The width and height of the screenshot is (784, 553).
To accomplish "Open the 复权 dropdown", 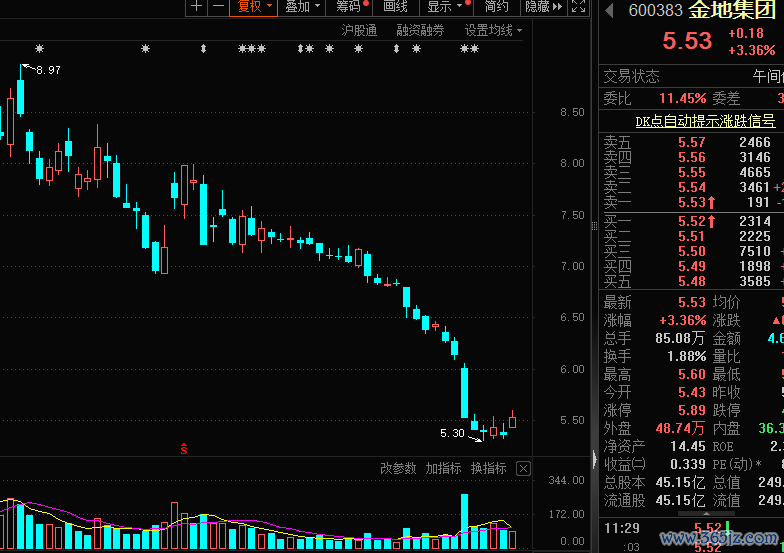I will [x=254, y=7].
